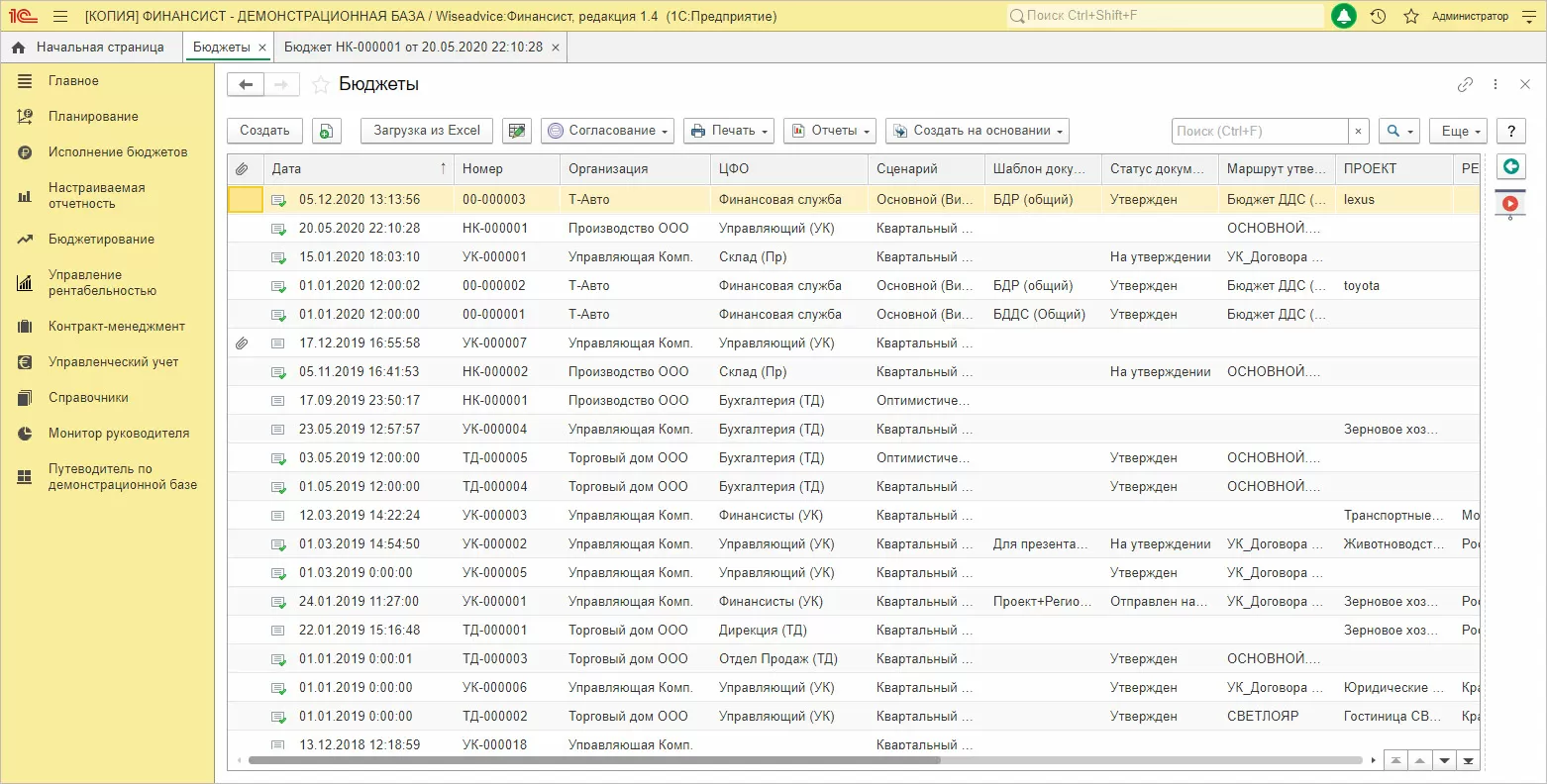Select Монитор руководителя in the sidebar

pos(118,434)
